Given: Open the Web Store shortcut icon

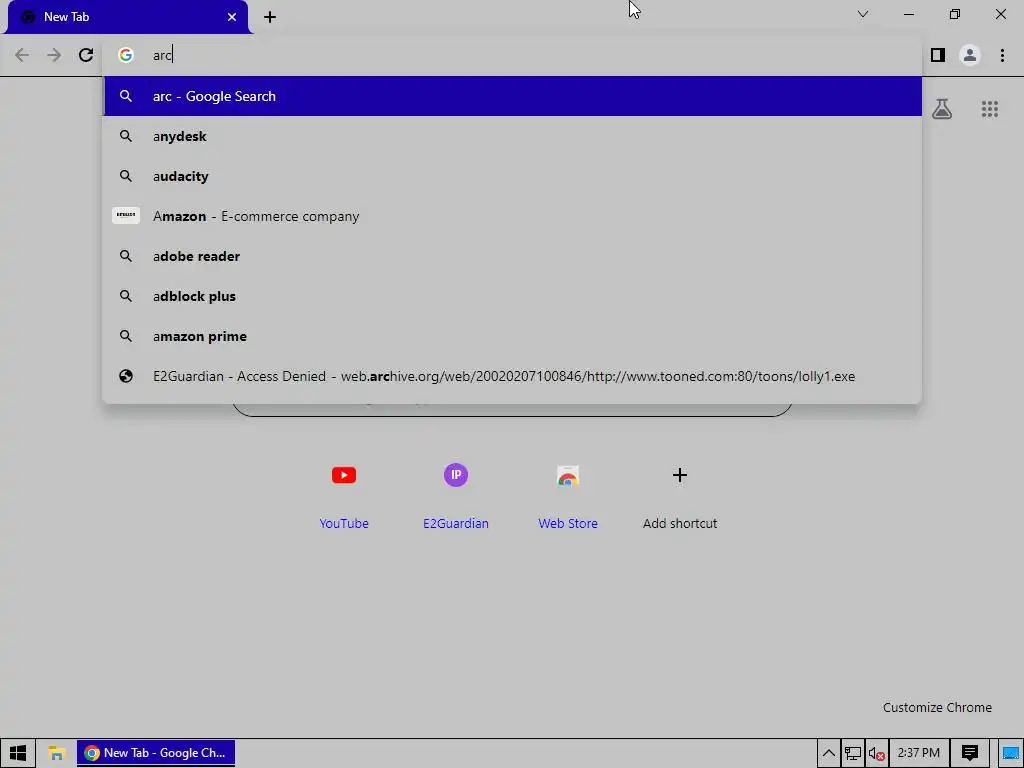Looking at the screenshot, I should 568,475.
